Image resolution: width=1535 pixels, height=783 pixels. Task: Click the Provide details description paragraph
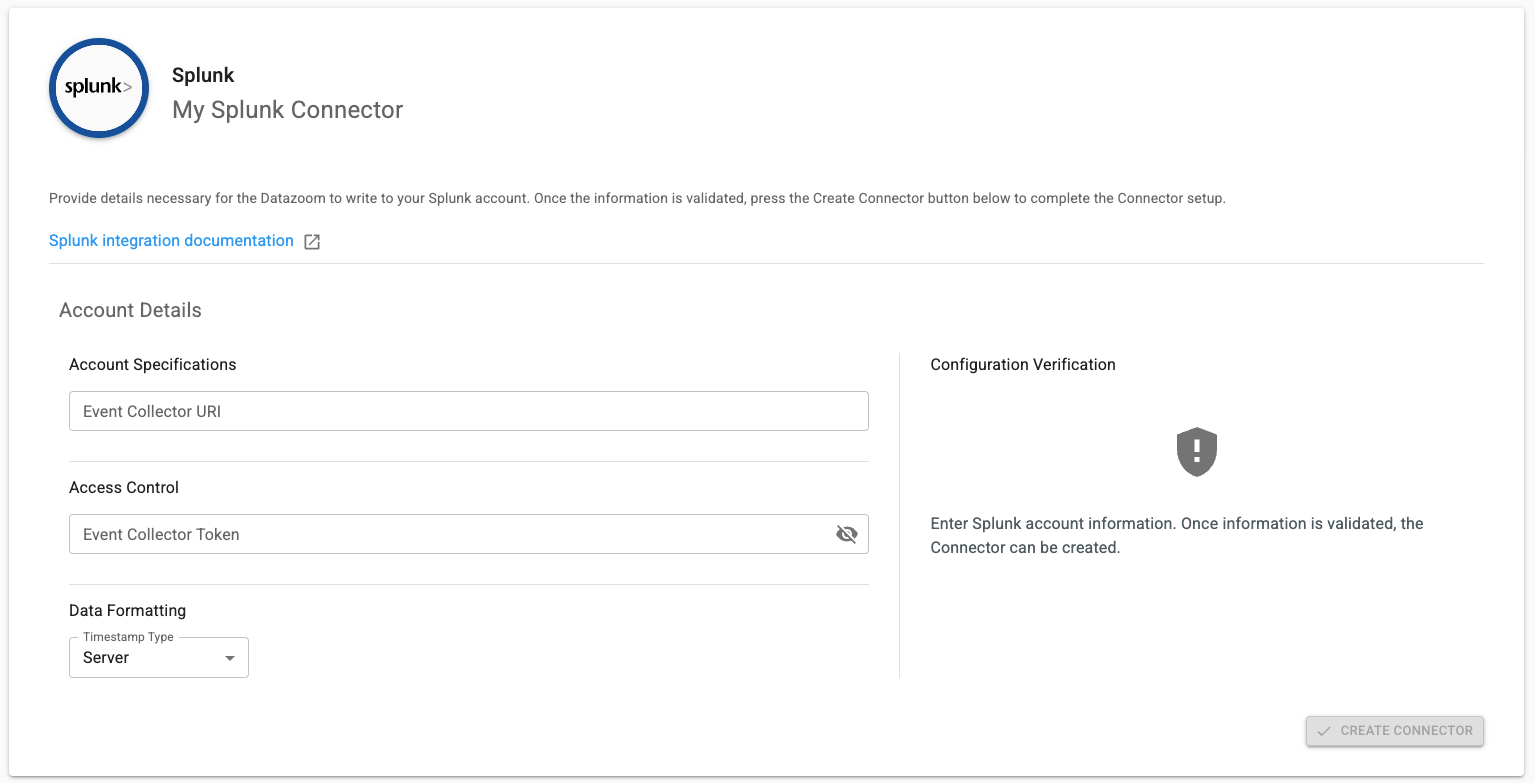pos(637,198)
